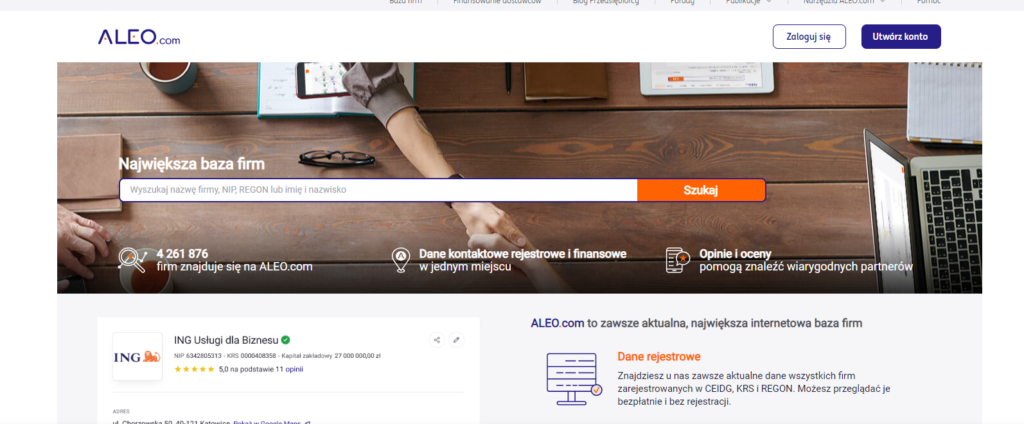This screenshot has width=1024, height=424.
Task: Click the pencil edit icon on ING card
Action: (457, 340)
